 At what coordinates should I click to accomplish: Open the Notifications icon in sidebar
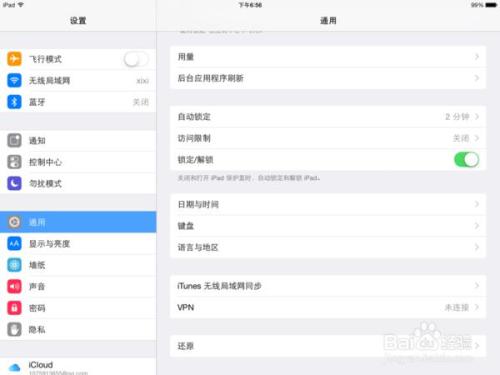coord(14,140)
